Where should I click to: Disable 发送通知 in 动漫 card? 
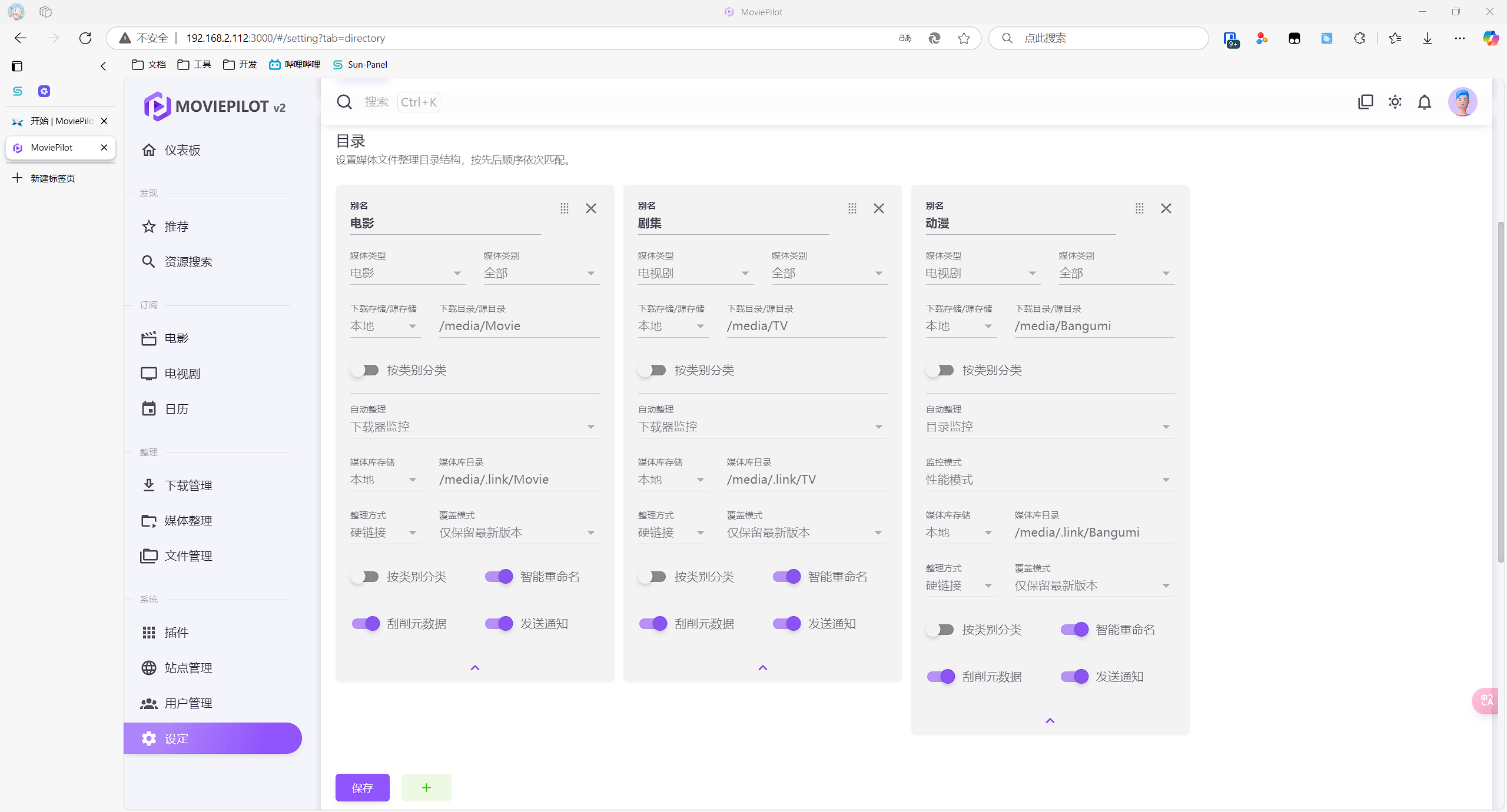click(1075, 677)
